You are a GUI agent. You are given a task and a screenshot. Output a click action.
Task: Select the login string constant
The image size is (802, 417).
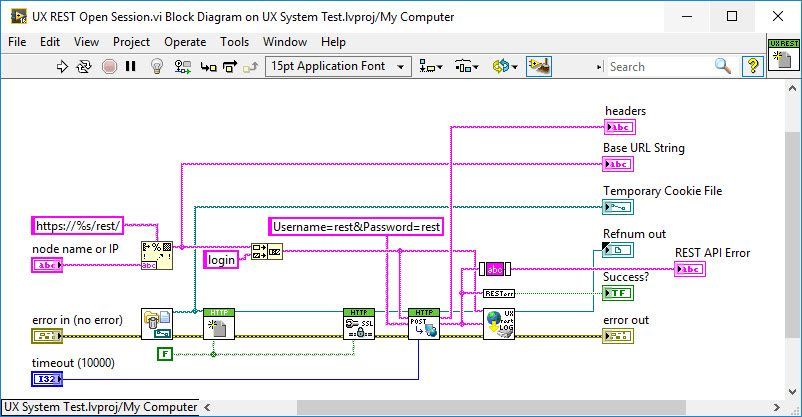point(221,260)
